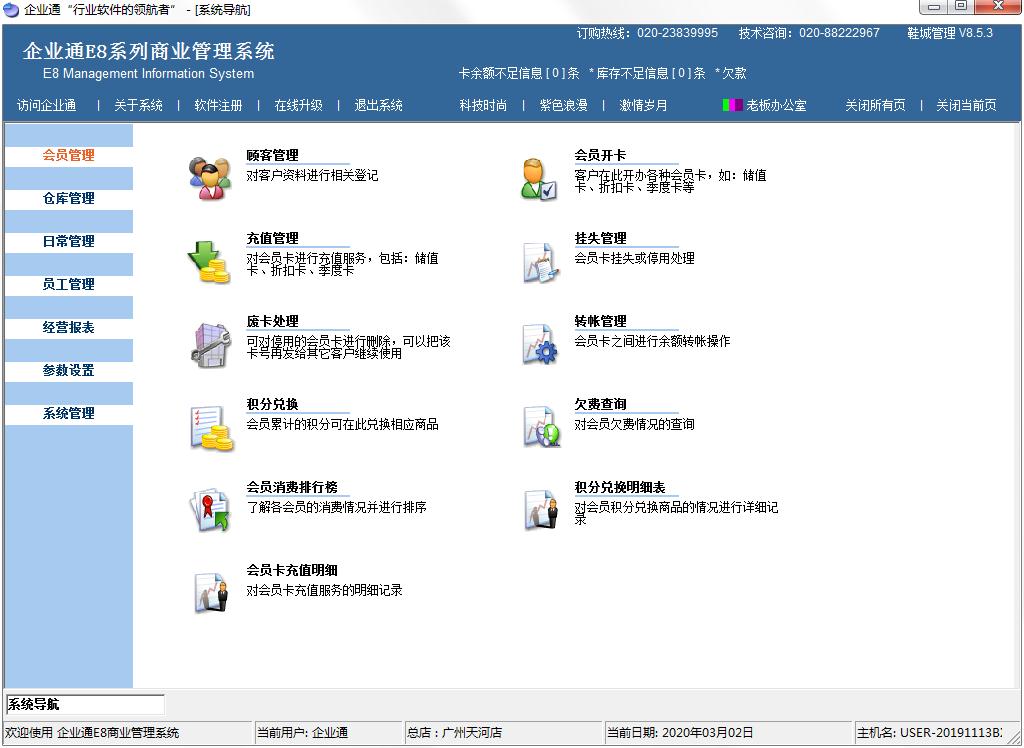Open the 顾客管理 title link
1024x748 pixels.
[x=272, y=155]
